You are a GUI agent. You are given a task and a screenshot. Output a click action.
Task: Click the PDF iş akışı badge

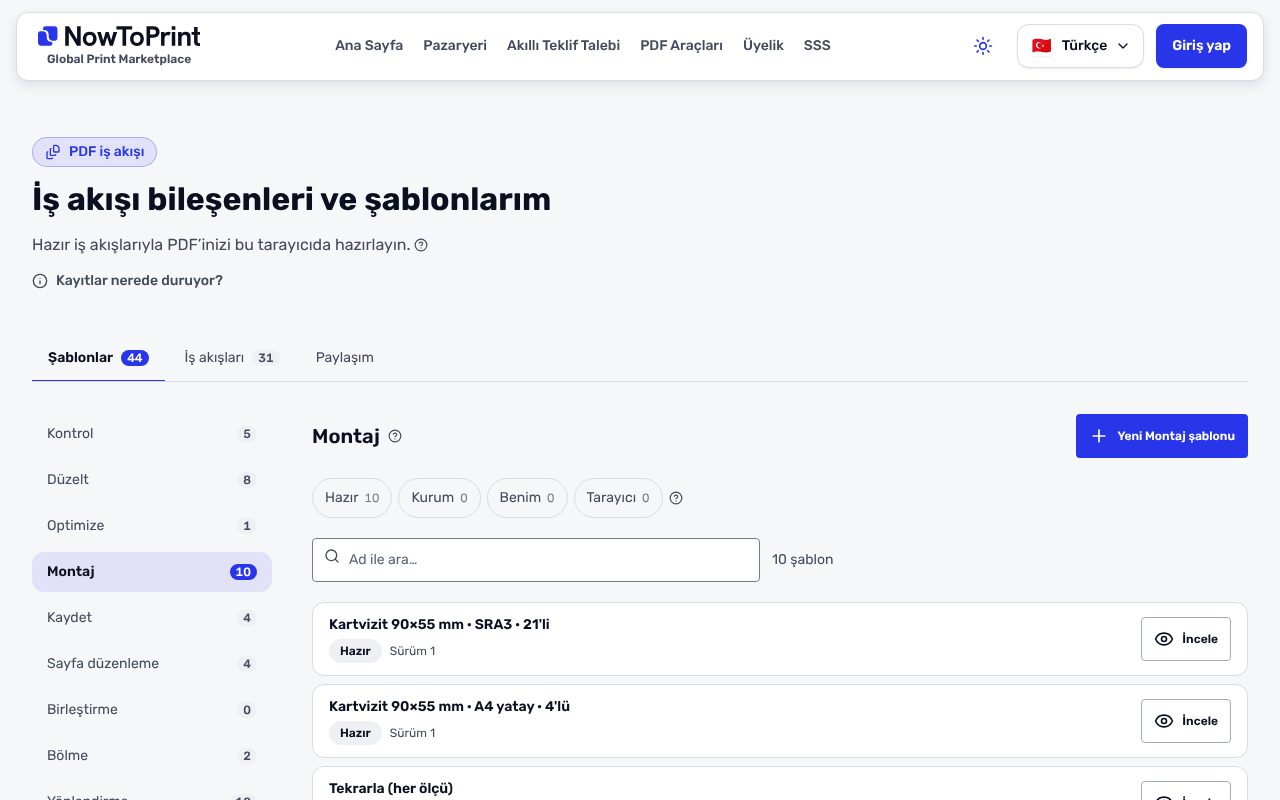(95, 152)
